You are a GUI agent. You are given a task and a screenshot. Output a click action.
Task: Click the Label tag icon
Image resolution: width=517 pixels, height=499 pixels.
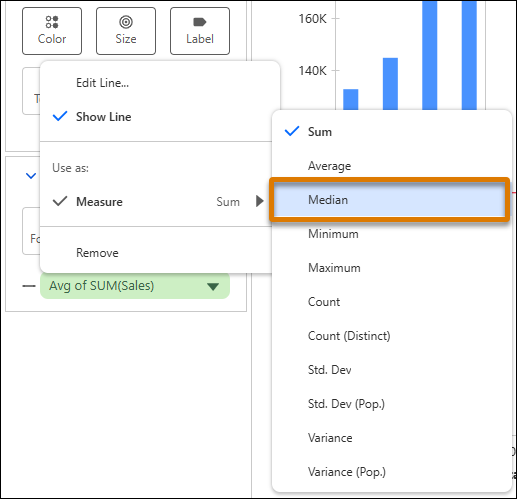[200, 22]
